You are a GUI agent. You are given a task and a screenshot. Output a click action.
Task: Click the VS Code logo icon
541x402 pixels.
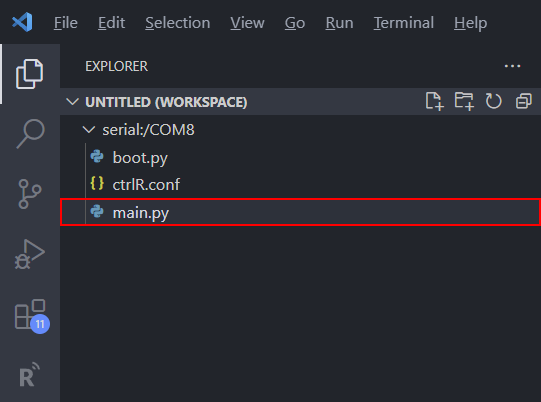22,22
